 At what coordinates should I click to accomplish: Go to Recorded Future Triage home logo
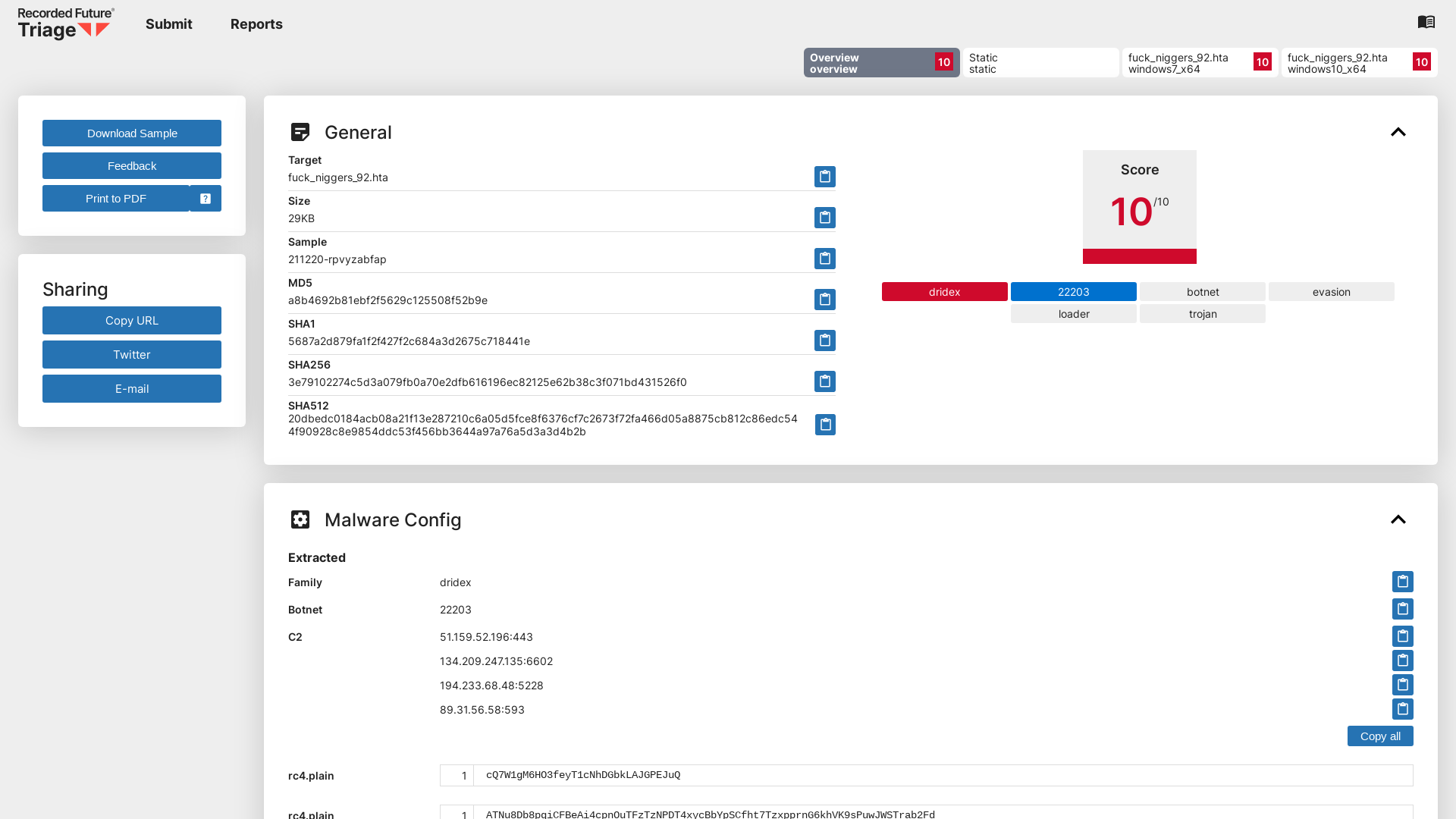point(66,24)
